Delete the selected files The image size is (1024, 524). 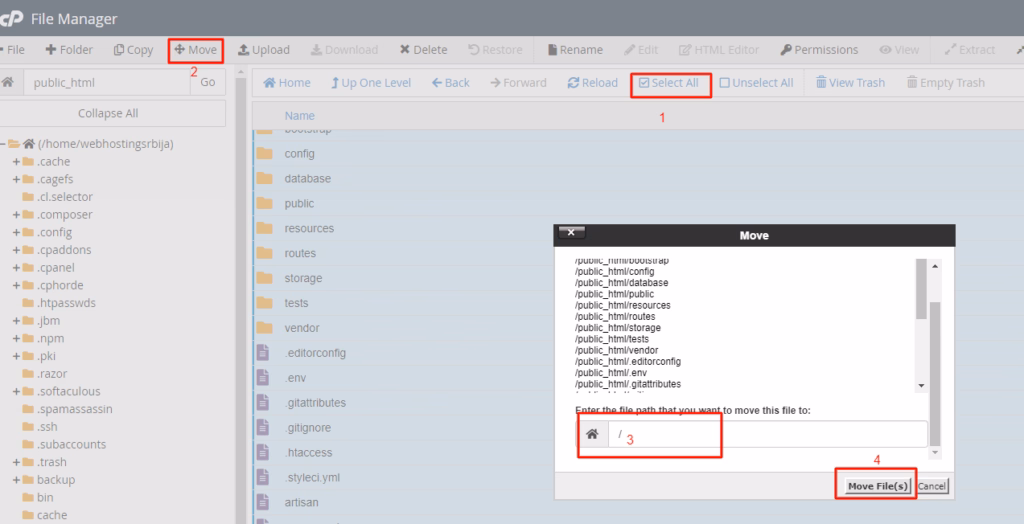(x=423, y=50)
